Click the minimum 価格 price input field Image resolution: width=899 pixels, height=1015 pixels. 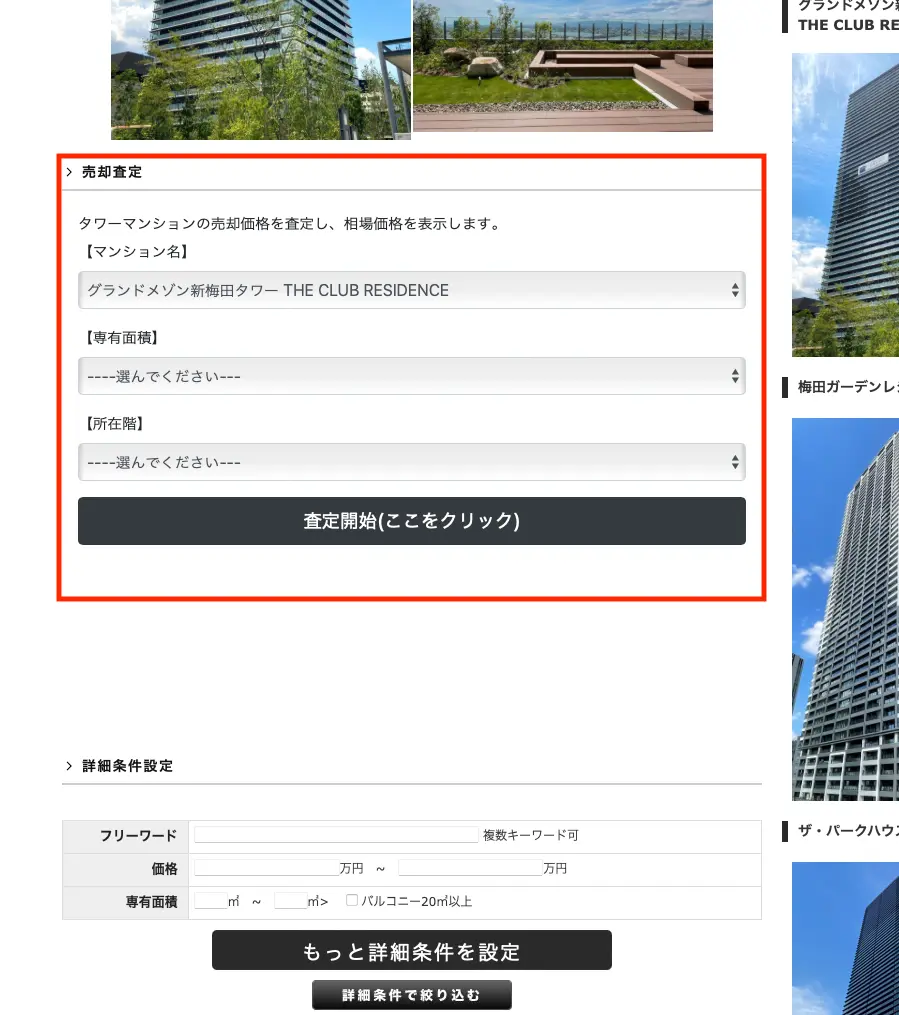[267, 868]
